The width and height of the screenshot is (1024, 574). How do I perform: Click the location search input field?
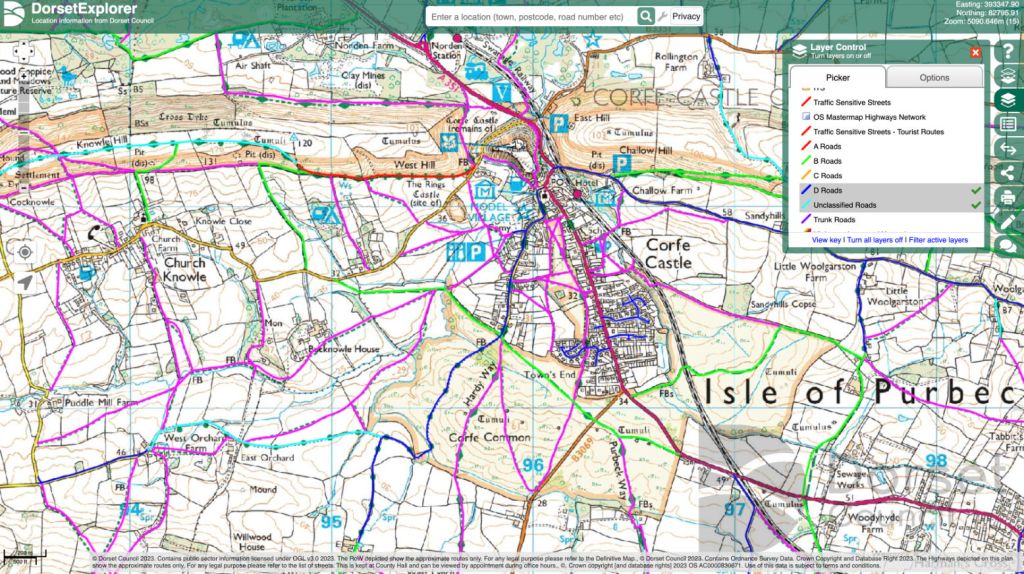click(x=530, y=17)
